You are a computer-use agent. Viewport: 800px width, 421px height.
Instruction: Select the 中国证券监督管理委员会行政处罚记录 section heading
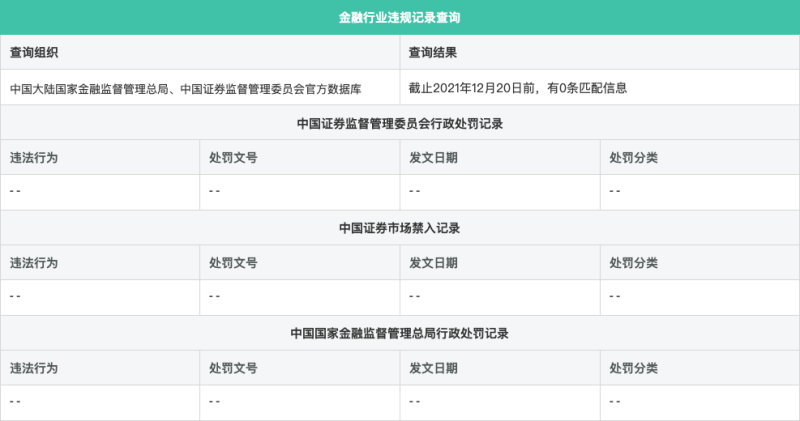pyautogui.click(x=399, y=123)
